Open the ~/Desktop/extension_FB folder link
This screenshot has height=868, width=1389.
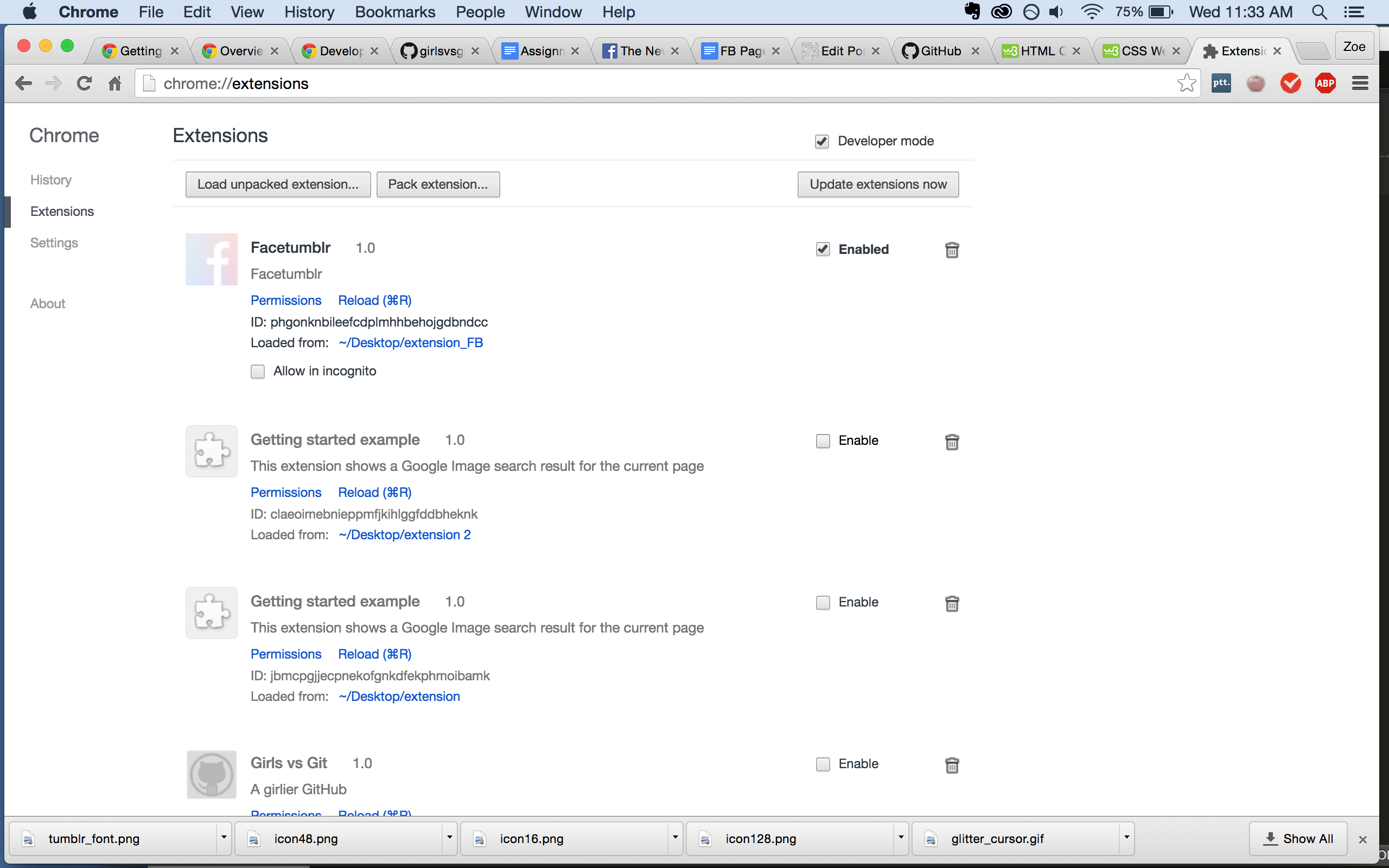click(x=411, y=343)
